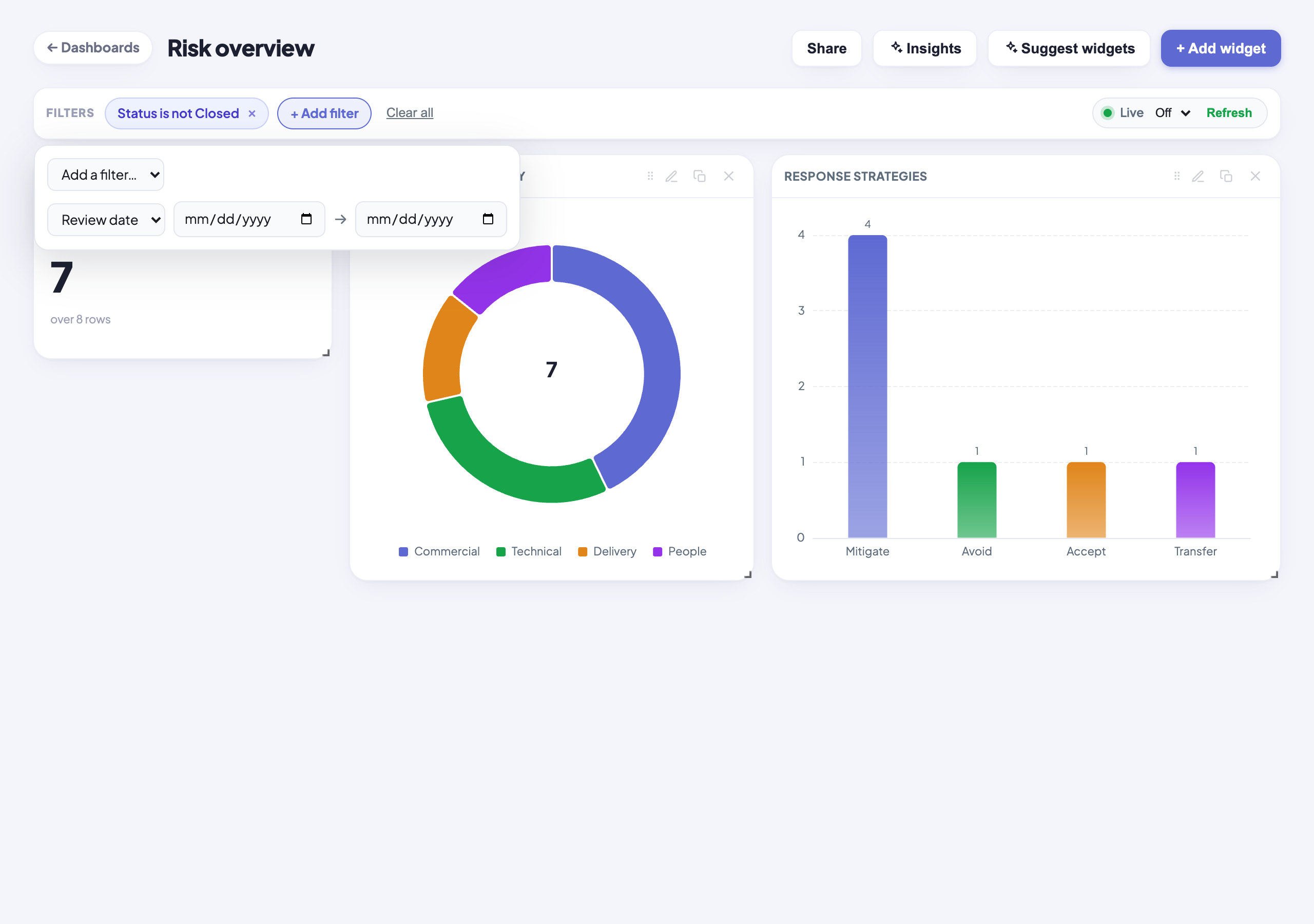Image resolution: width=1314 pixels, height=924 pixels.
Task: Duplicate the Response Strategies widget
Action: (1226, 176)
